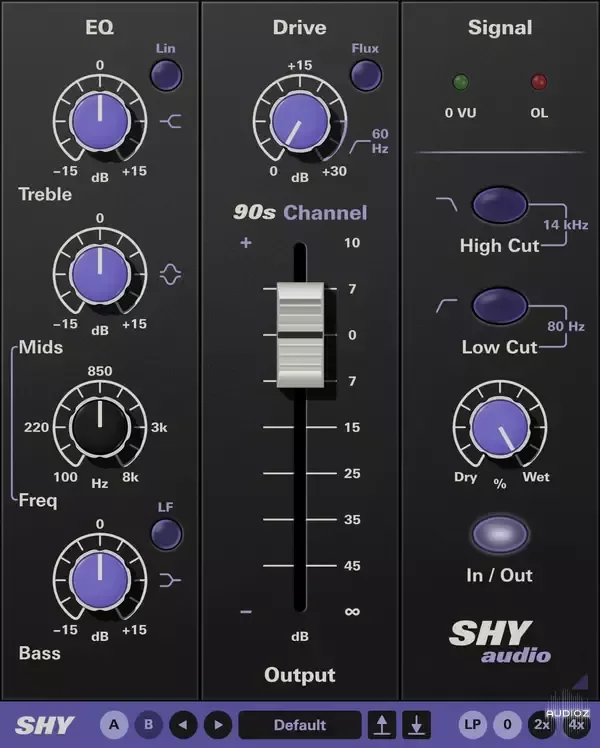Click the Dry label
Viewport: 600px width, 748px height.
(x=466, y=477)
